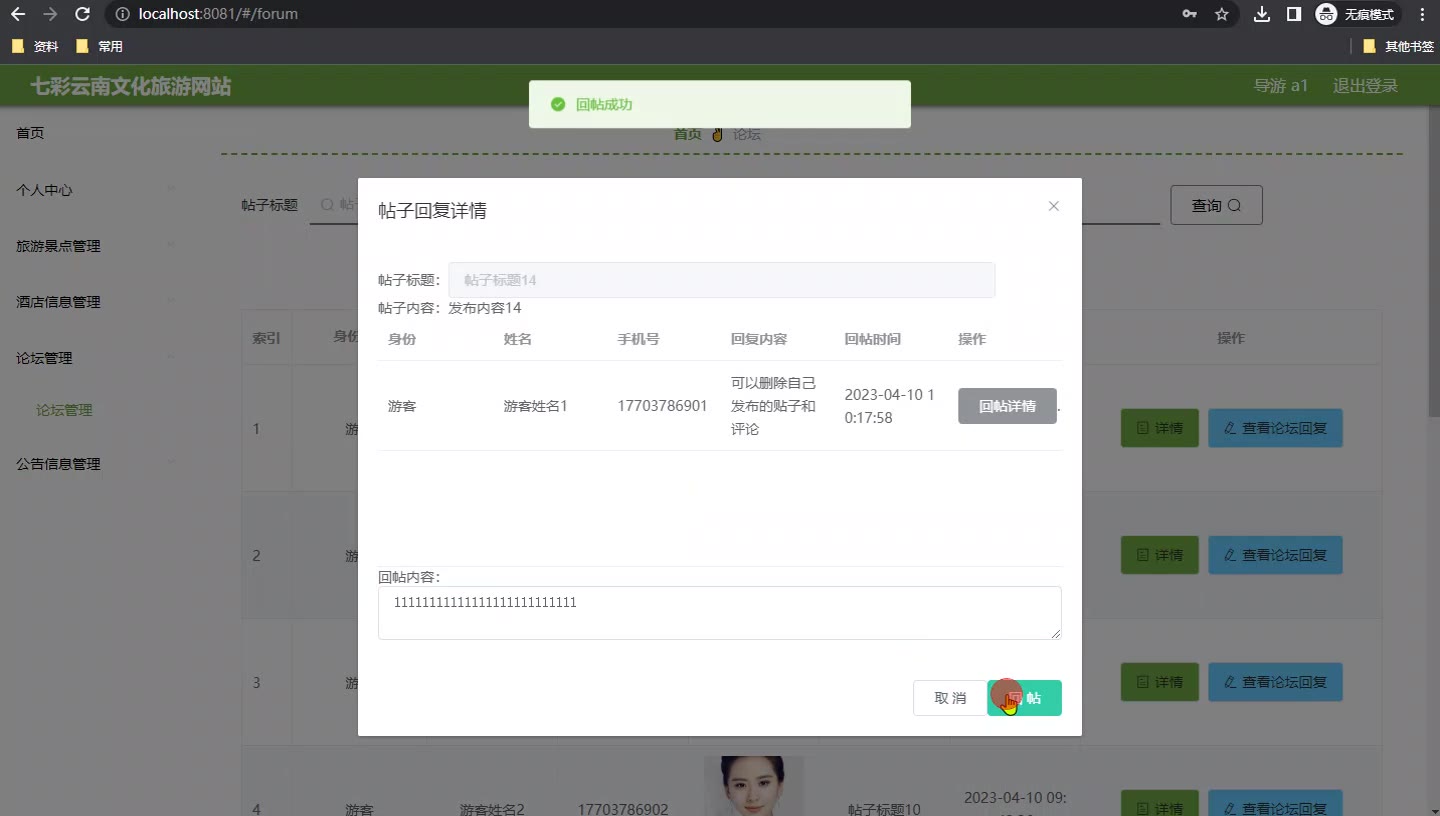The width and height of the screenshot is (1440, 816).
Task: Click the 导游 a1 user label
Action: coord(1281,86)
